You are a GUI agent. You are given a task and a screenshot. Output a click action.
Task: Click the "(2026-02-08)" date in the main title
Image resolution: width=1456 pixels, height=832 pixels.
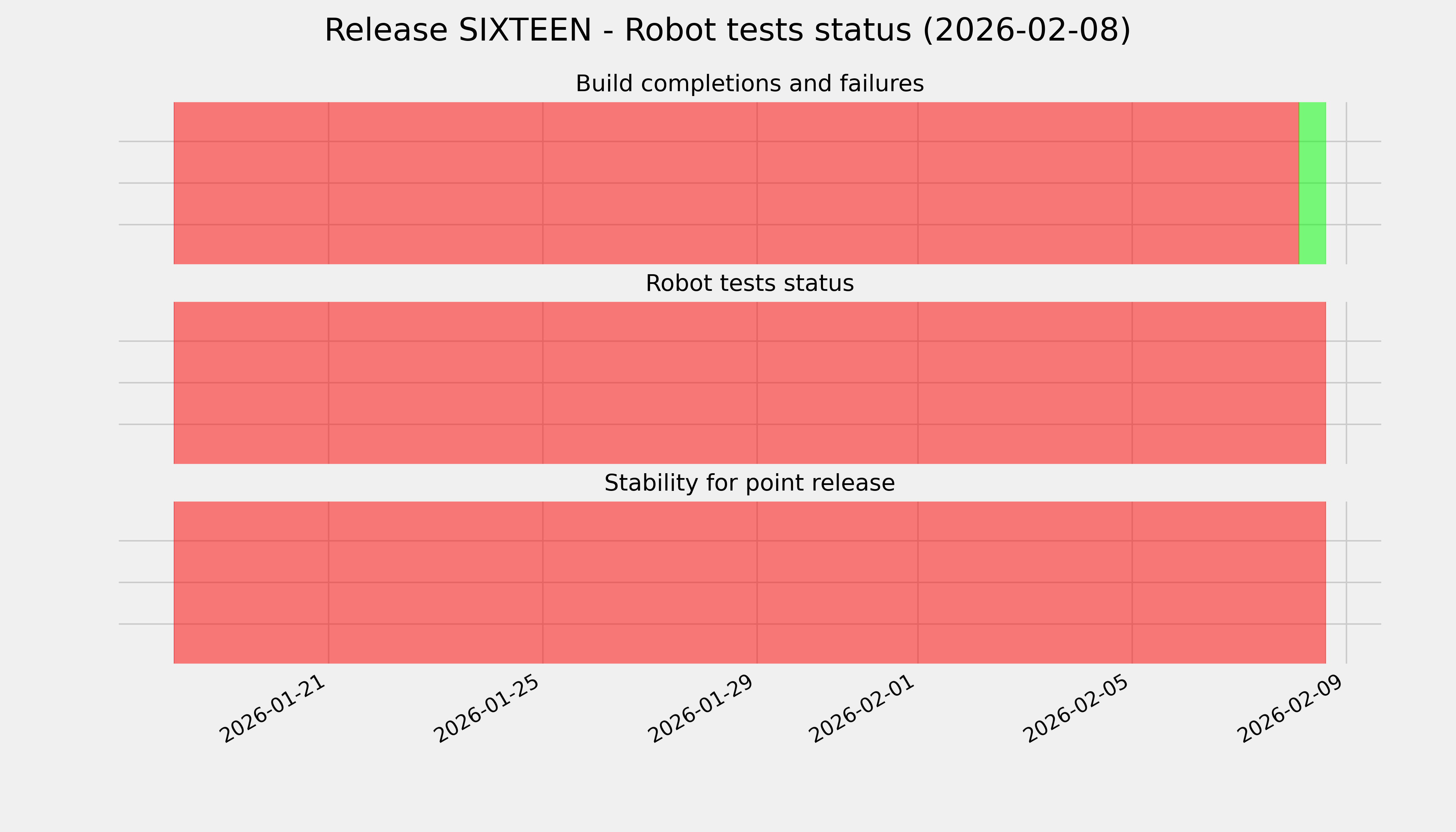coord(1026,30)
